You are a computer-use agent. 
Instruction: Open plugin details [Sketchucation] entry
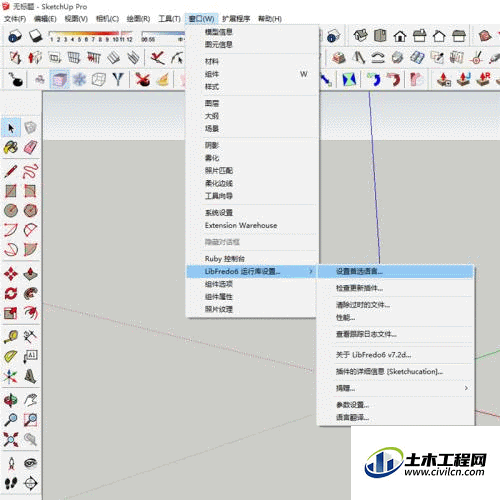pos(395,371)
